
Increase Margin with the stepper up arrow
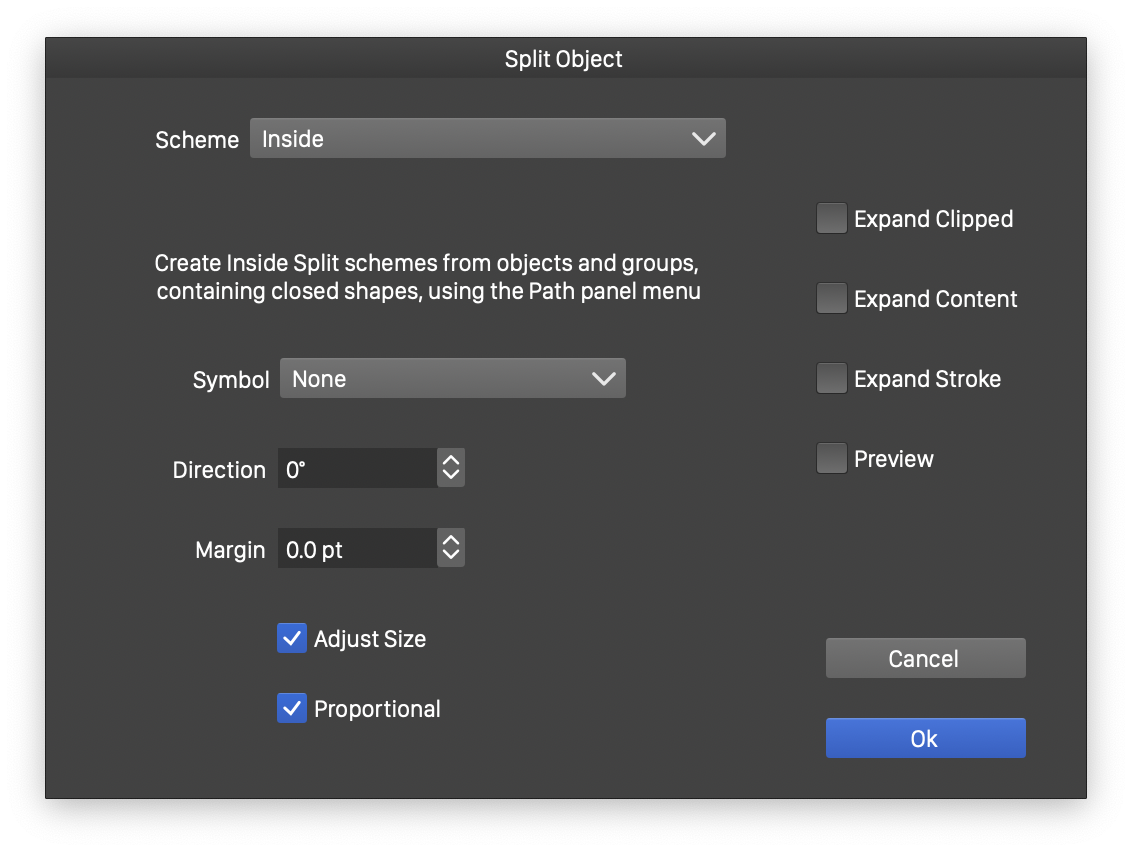pos(451,540)
